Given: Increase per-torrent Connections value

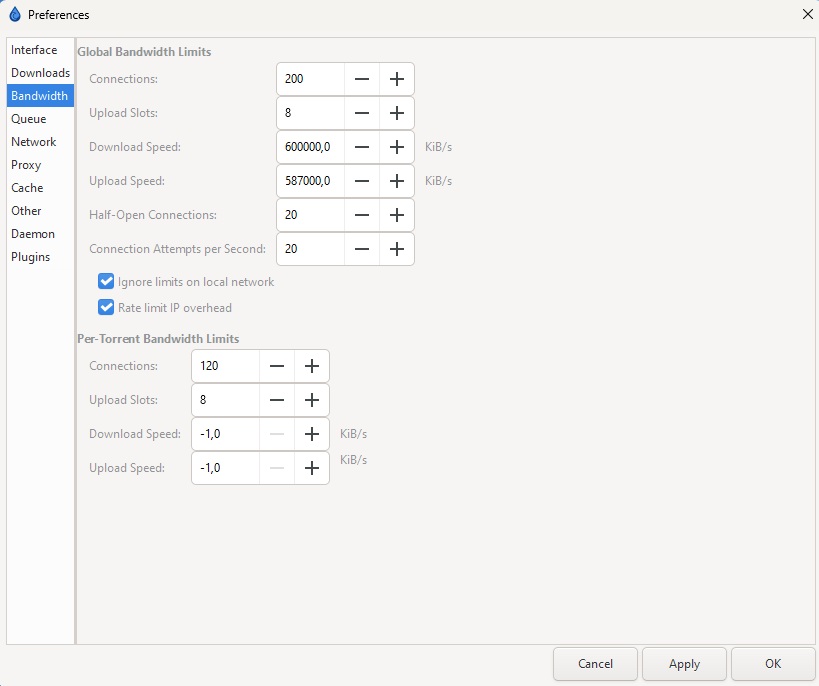Looking at the screenshot, I should (x=312, y=366).
